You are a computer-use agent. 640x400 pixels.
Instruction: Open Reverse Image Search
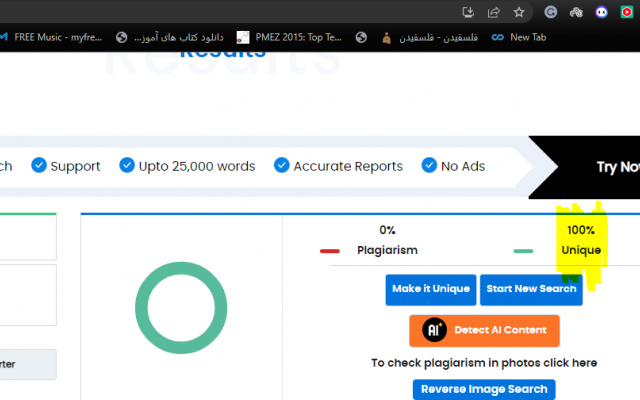point(484,389)
